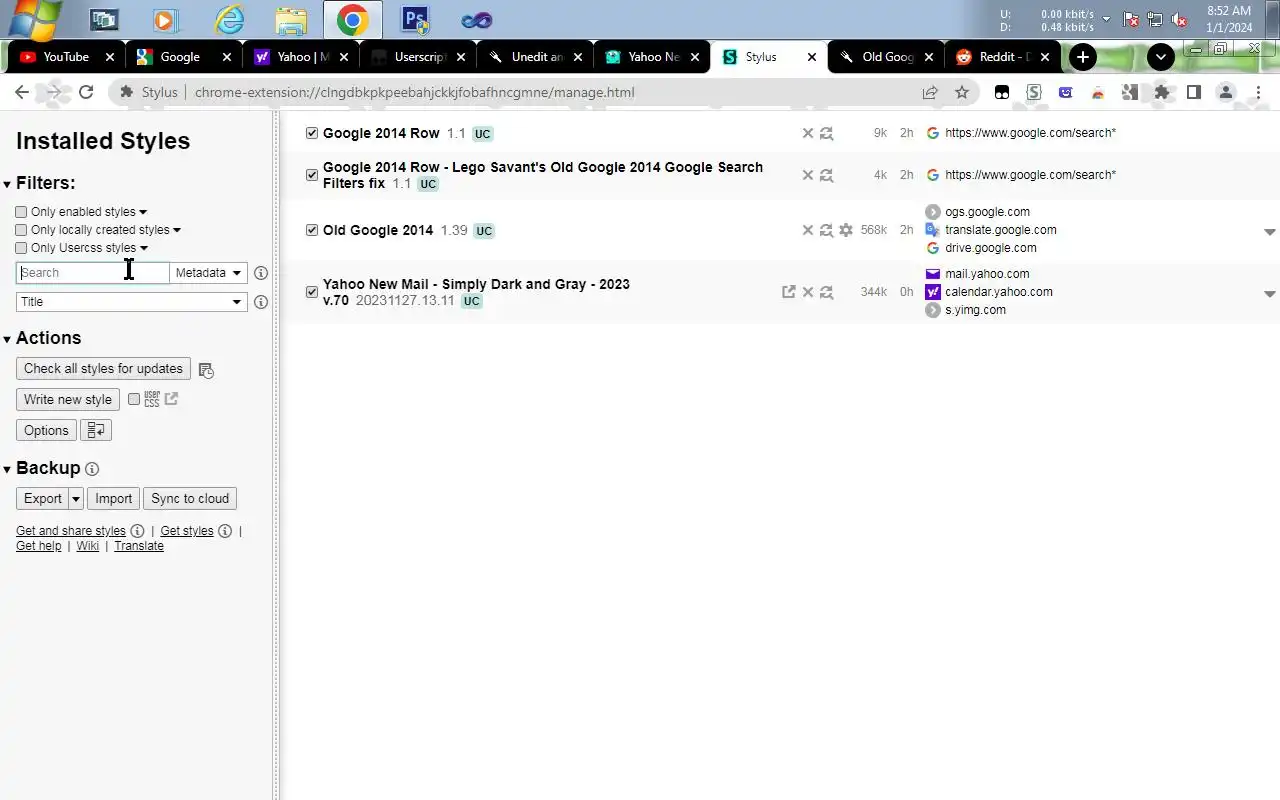Open the Metadata search scope dropdown
This screenshot has height=800, width=1280.
coord(208,273)
